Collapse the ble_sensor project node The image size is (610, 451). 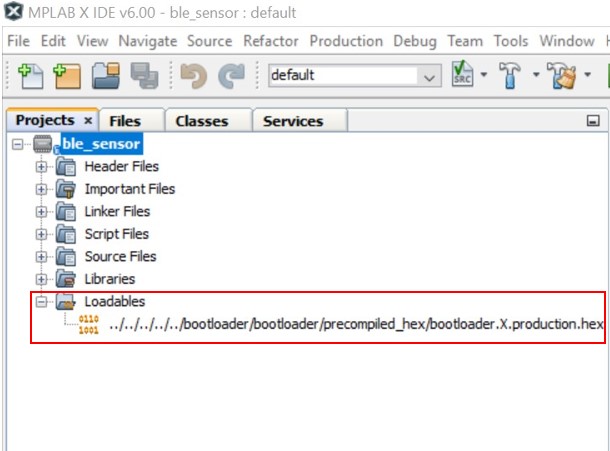click(x=19, y=145)
